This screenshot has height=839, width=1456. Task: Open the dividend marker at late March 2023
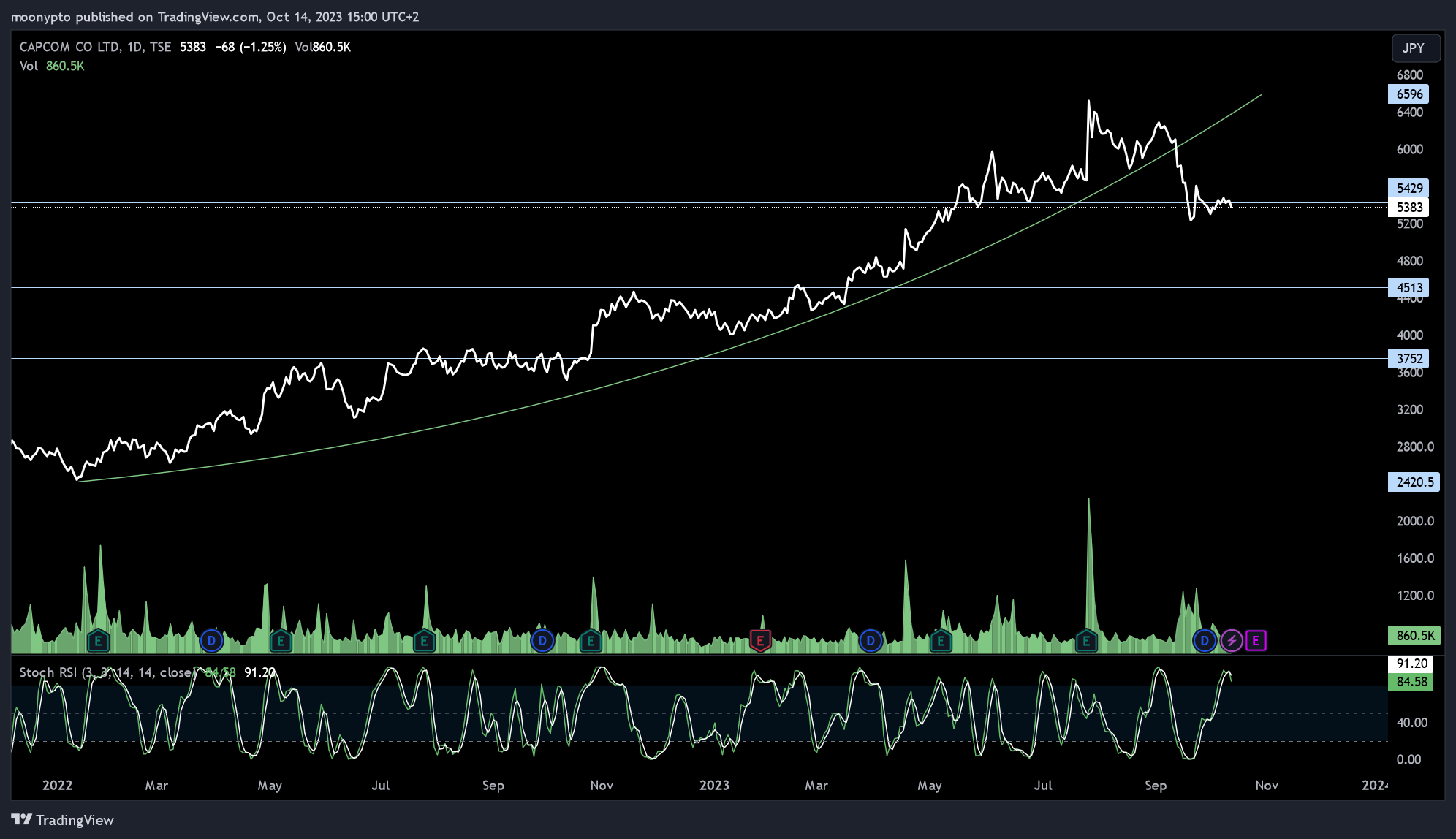pyautogui.click(x=871, y=641)
